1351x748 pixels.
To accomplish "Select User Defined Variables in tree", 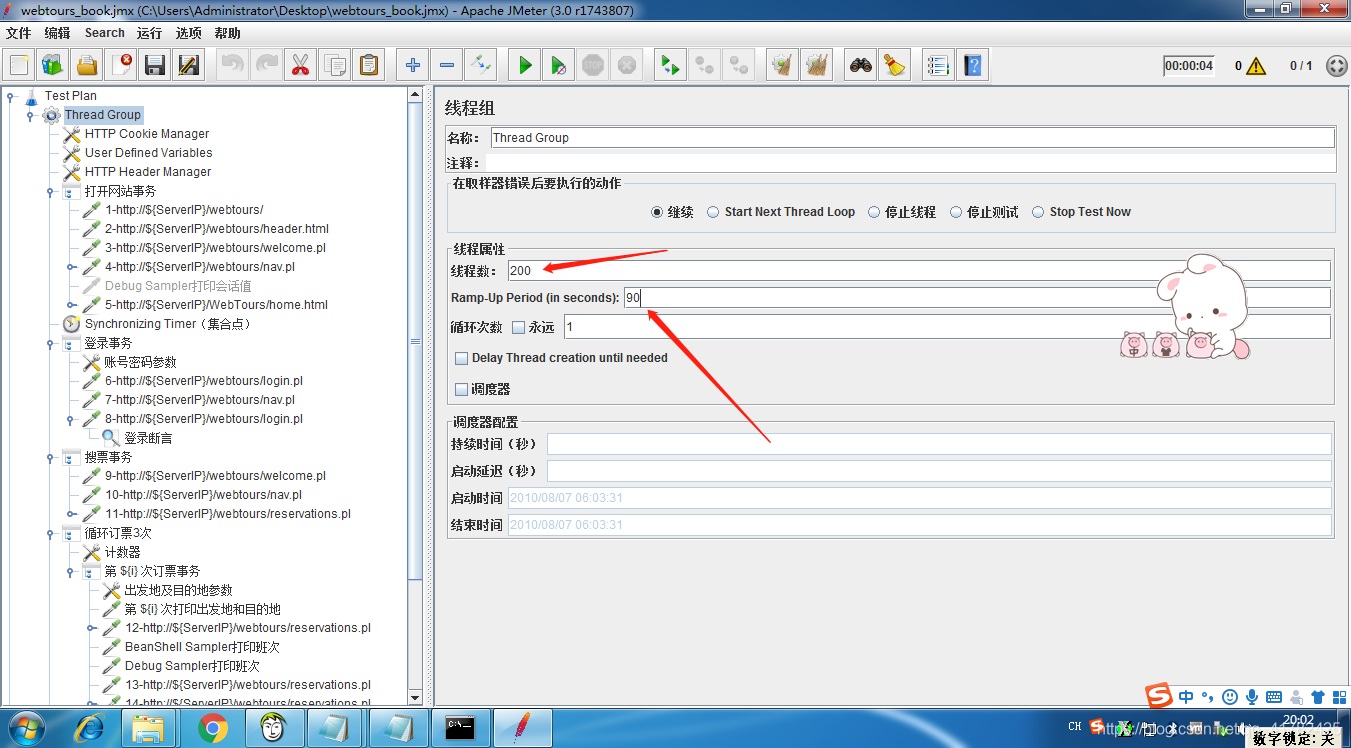I will coord(148,153).
